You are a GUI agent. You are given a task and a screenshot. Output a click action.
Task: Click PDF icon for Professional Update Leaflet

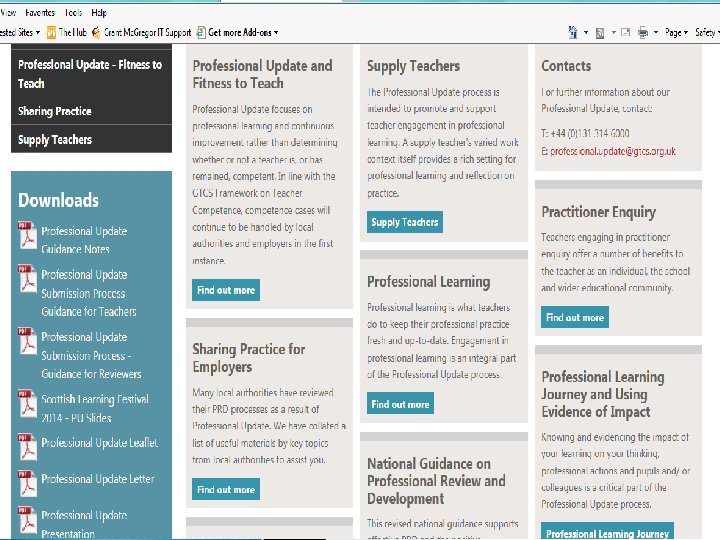[28, 447]
